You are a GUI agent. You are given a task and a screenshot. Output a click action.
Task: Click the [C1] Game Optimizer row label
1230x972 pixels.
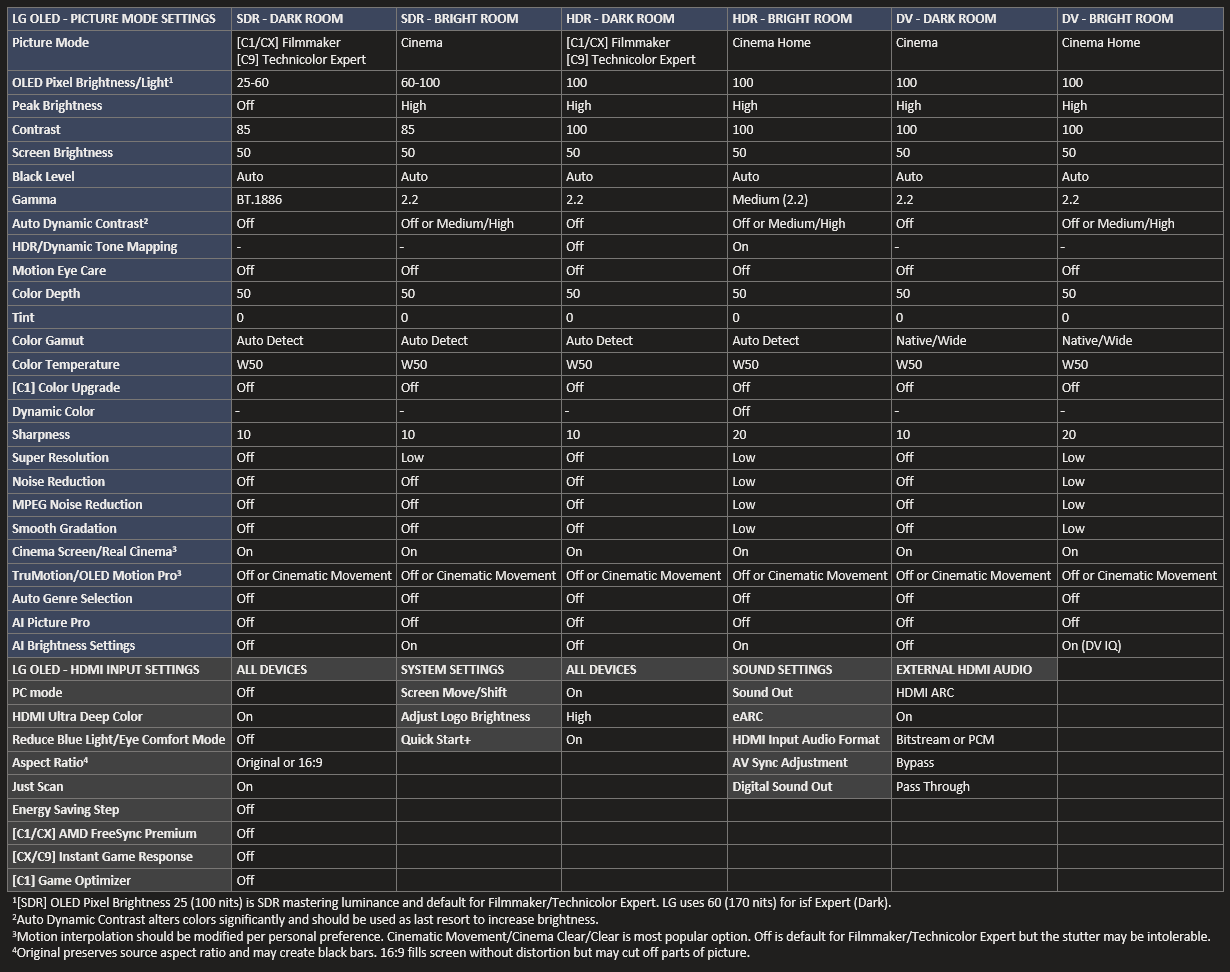(x=71, y=881)
